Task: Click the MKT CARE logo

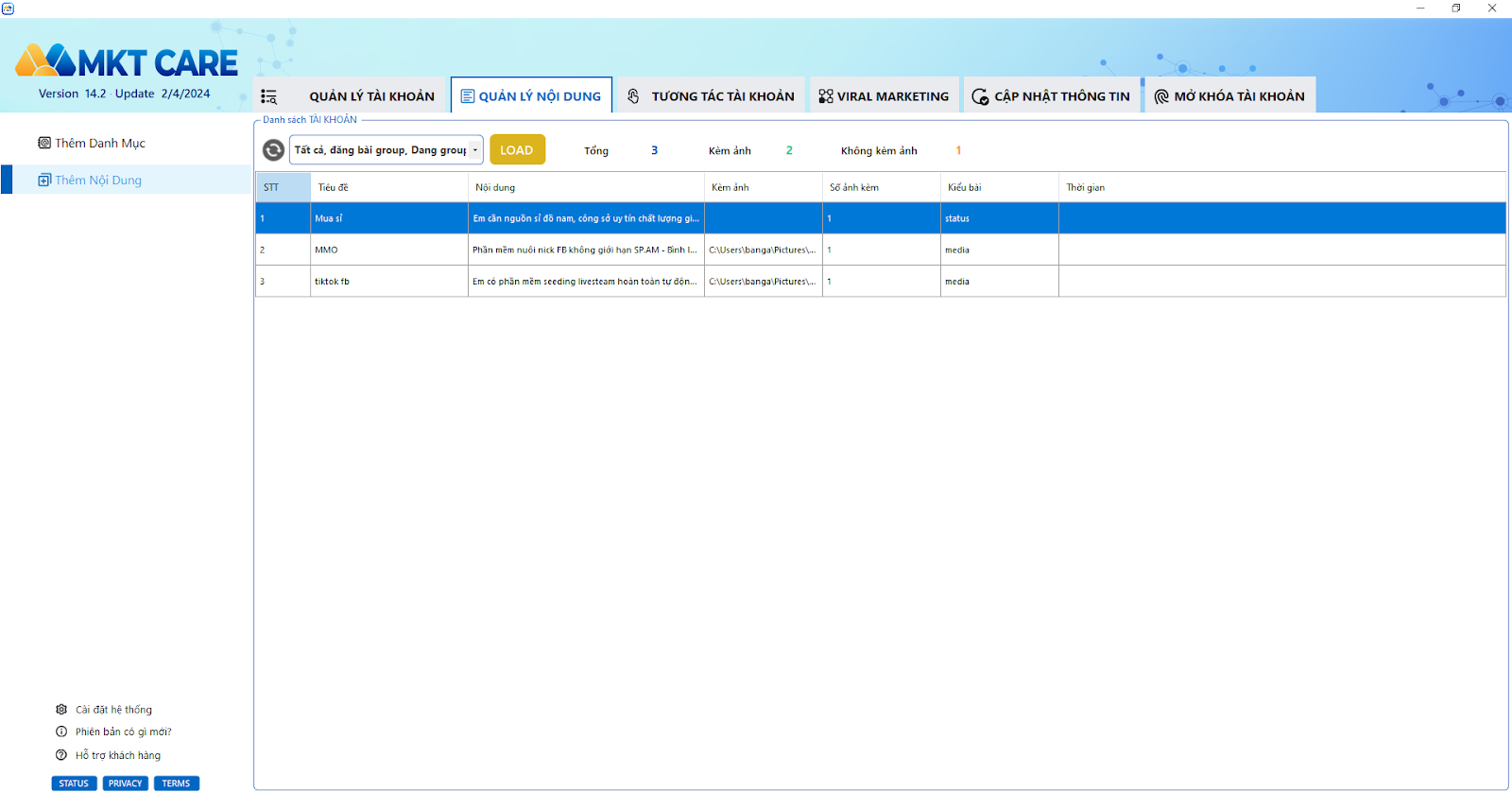Action: [127, 62]
